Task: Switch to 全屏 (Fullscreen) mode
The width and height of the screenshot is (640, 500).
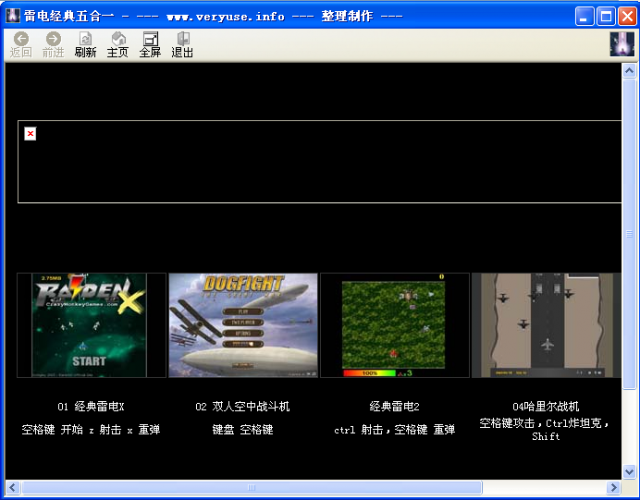Action: [x=150, y=44]
